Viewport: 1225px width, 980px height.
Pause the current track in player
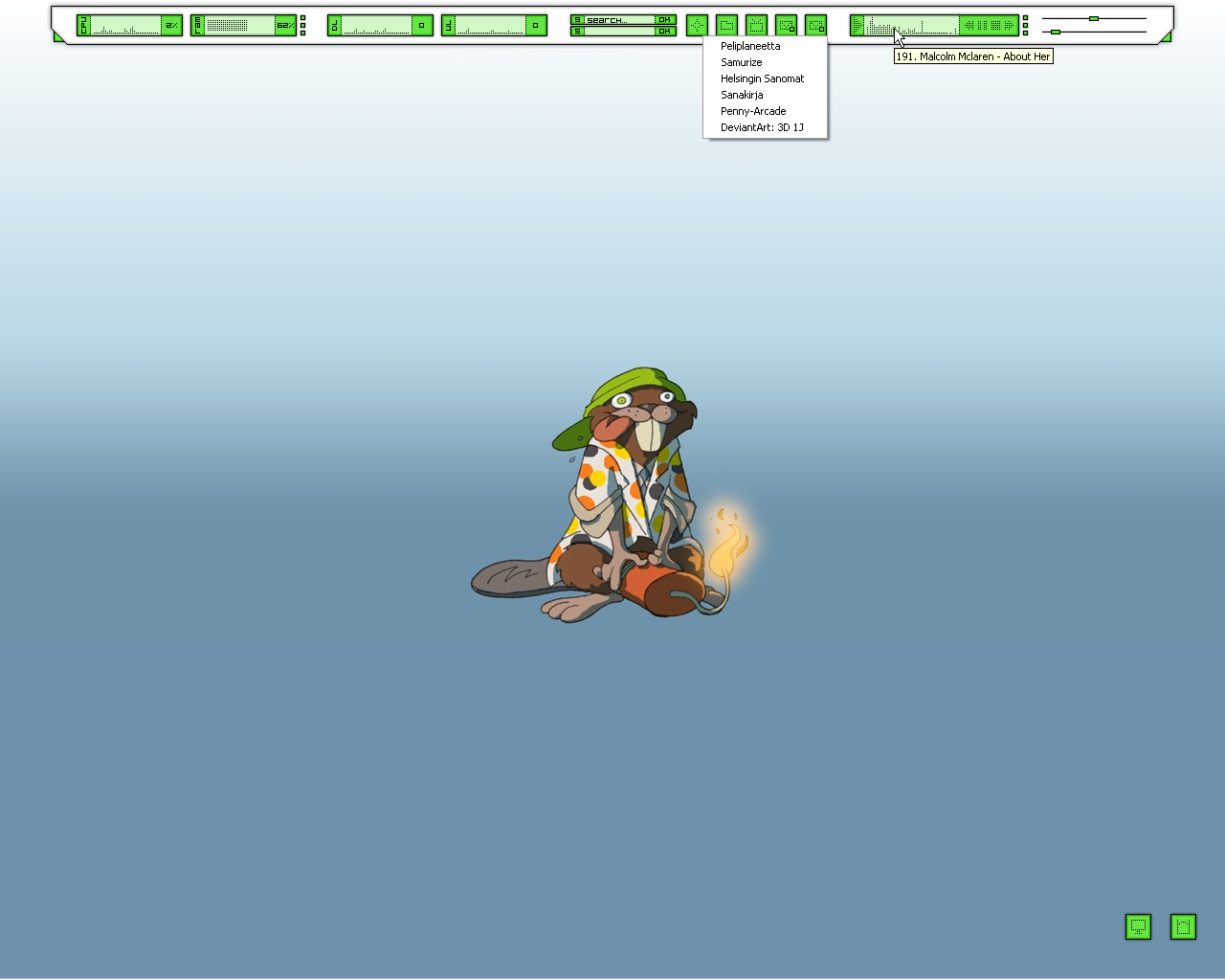click(982, 26)
